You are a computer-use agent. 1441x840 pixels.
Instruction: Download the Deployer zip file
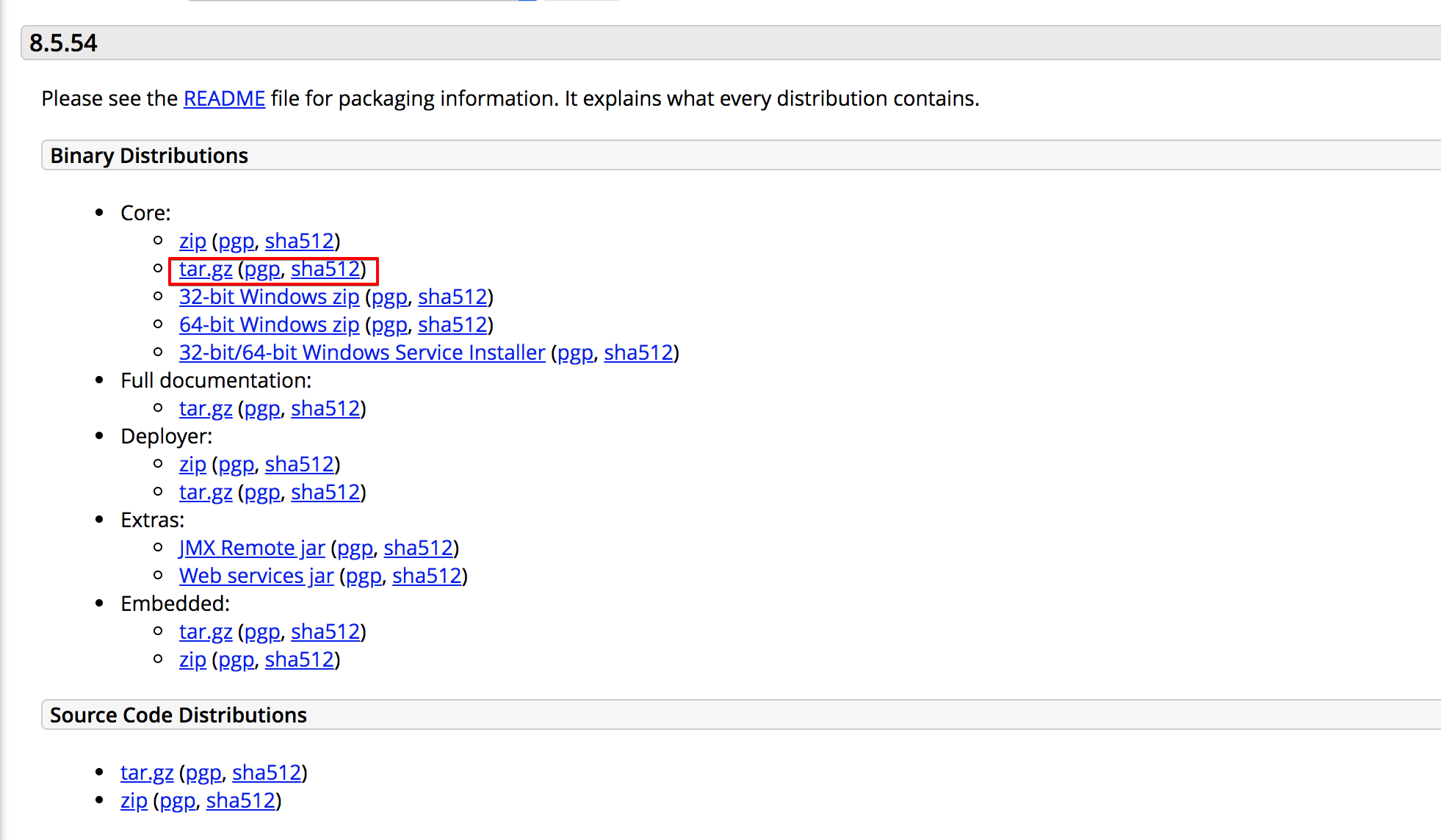(192, 464)
